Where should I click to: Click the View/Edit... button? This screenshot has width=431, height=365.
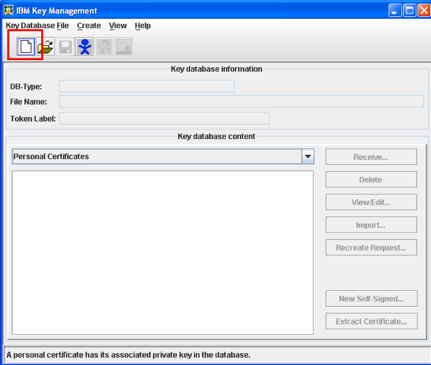371,202
